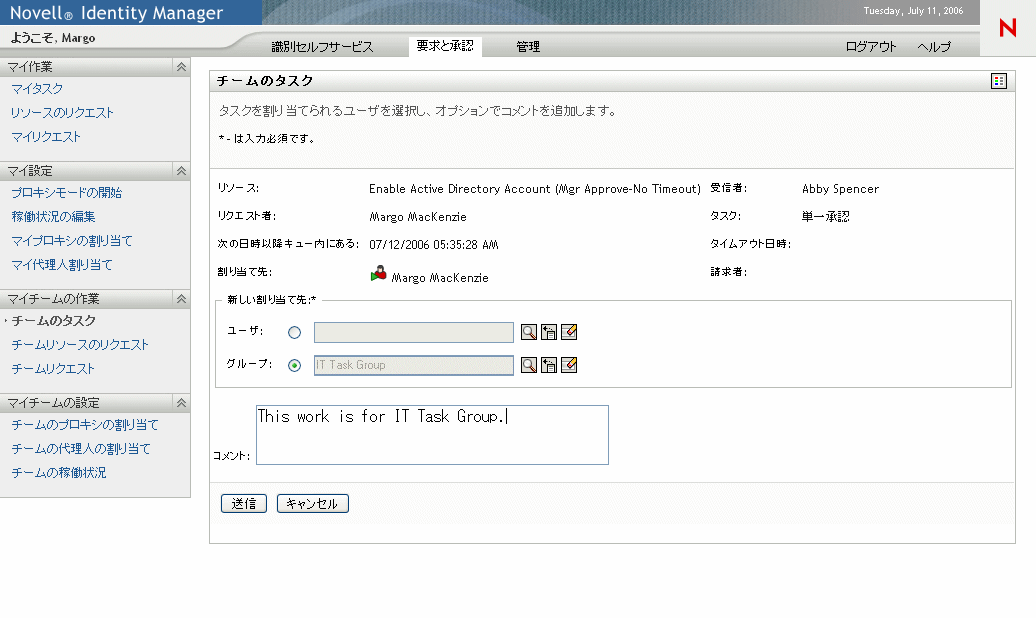Open the チームのプロキシの割り当て link
This screenshot has width=1036, height=618.
click(x=85, y=424)
